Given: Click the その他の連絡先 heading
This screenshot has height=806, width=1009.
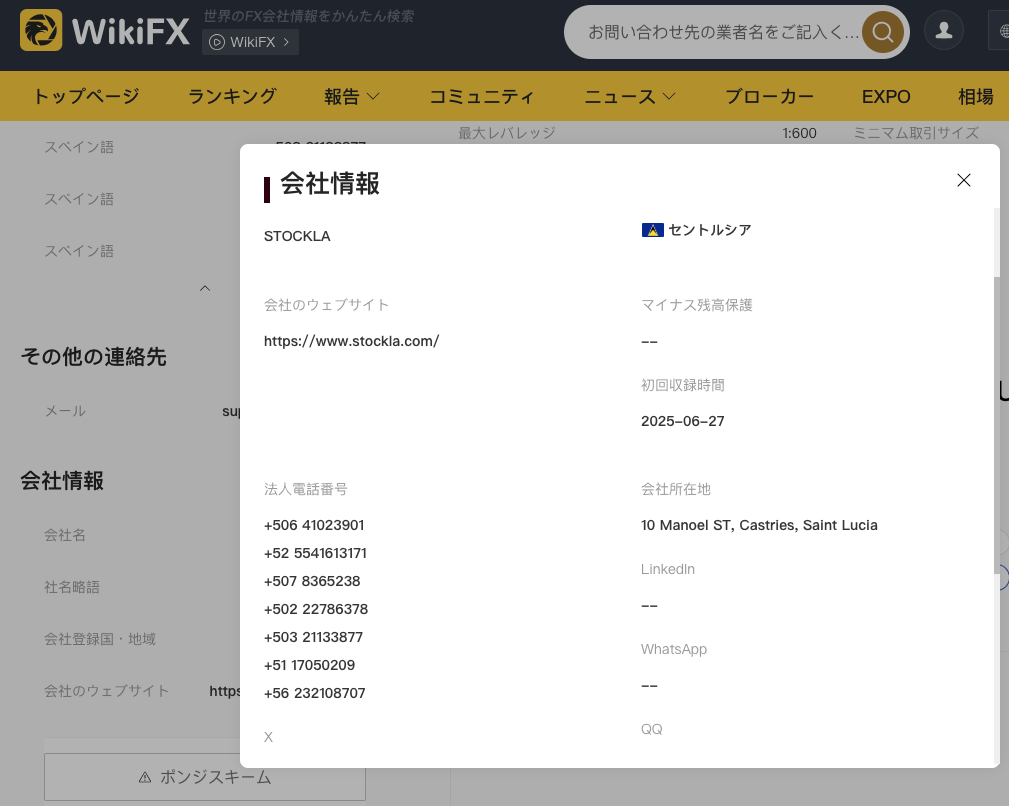Looking at the screenshot, I should (93, 356).
